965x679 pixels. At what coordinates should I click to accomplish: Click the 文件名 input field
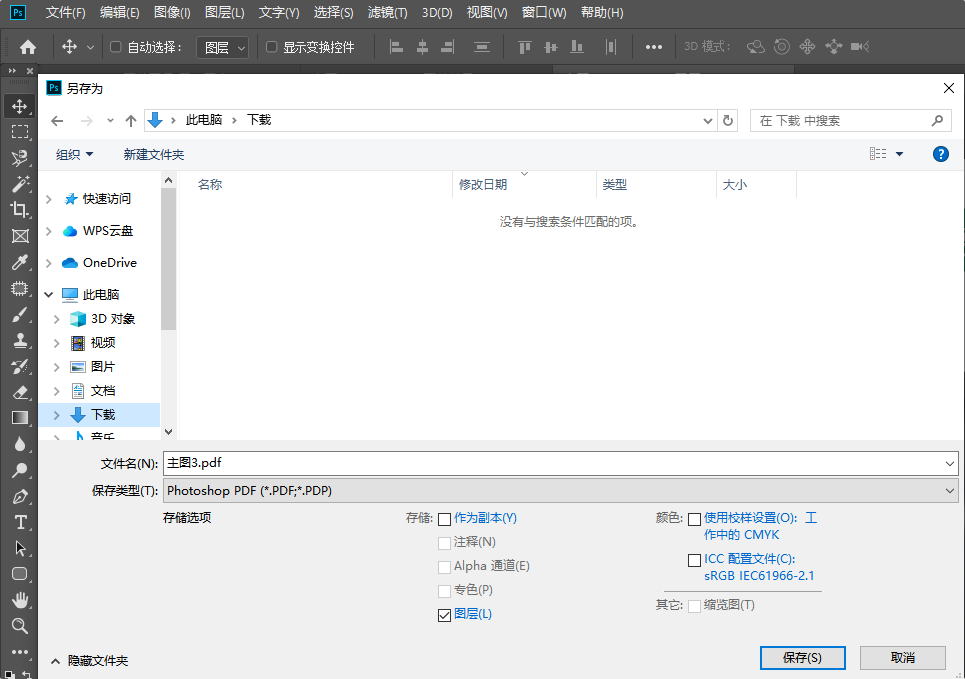tap(553, 464)
